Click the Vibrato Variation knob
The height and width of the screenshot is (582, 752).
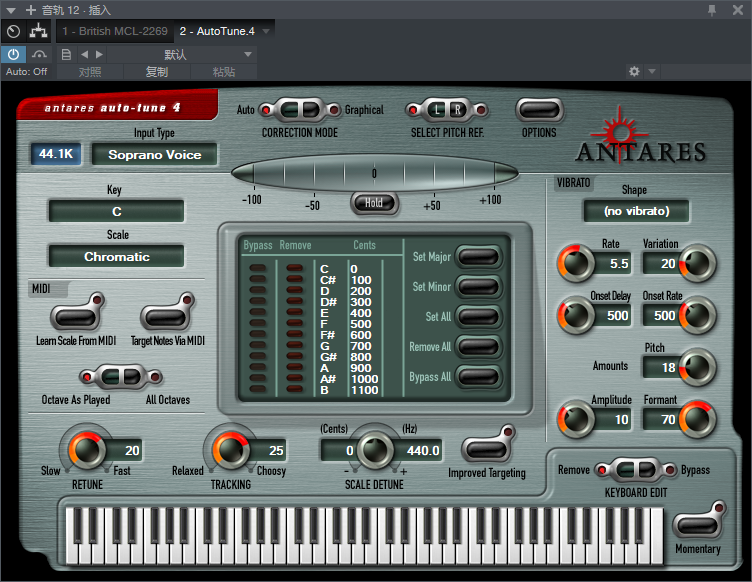697,263
